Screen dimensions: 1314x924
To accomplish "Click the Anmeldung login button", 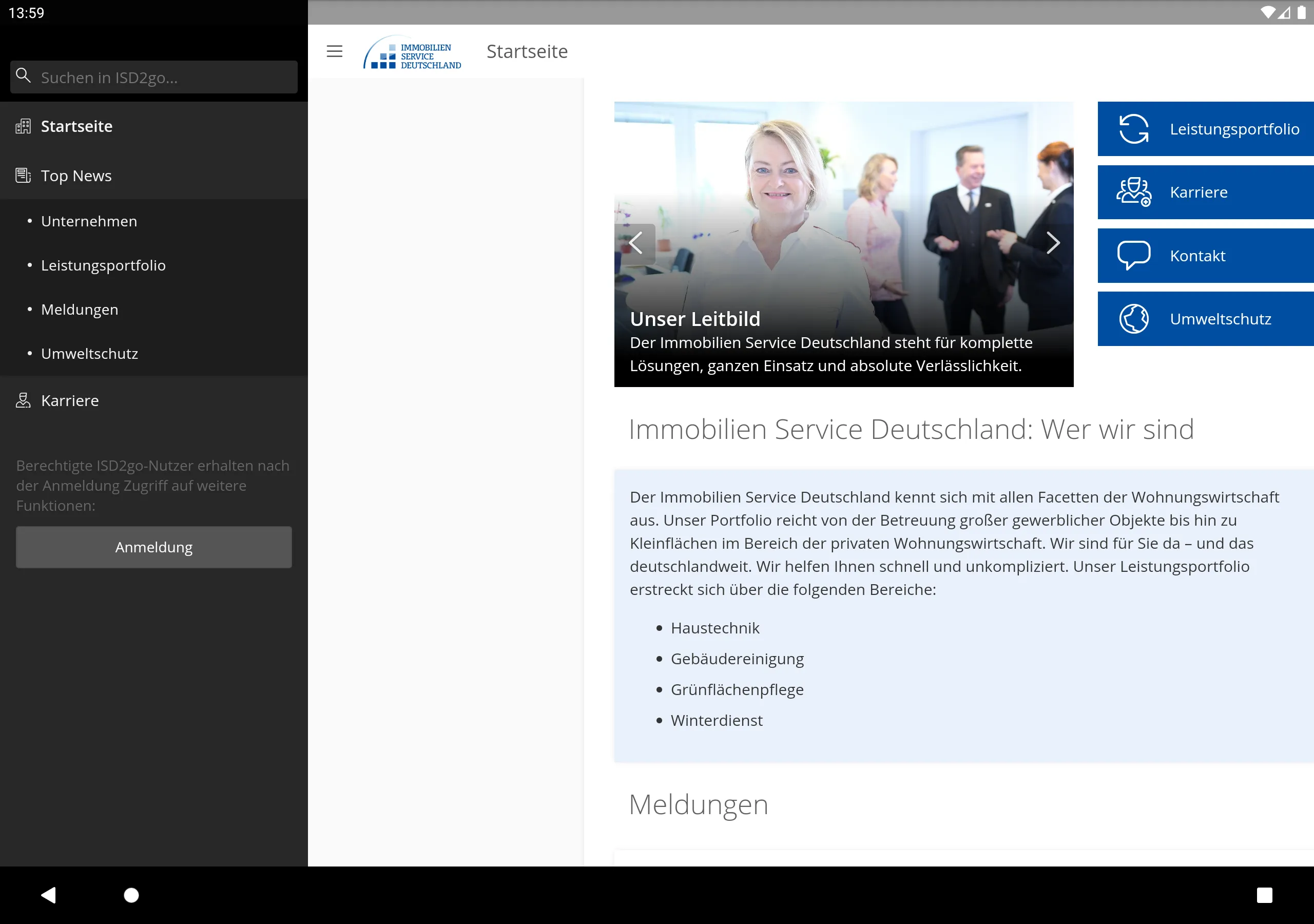I will 153,546.
